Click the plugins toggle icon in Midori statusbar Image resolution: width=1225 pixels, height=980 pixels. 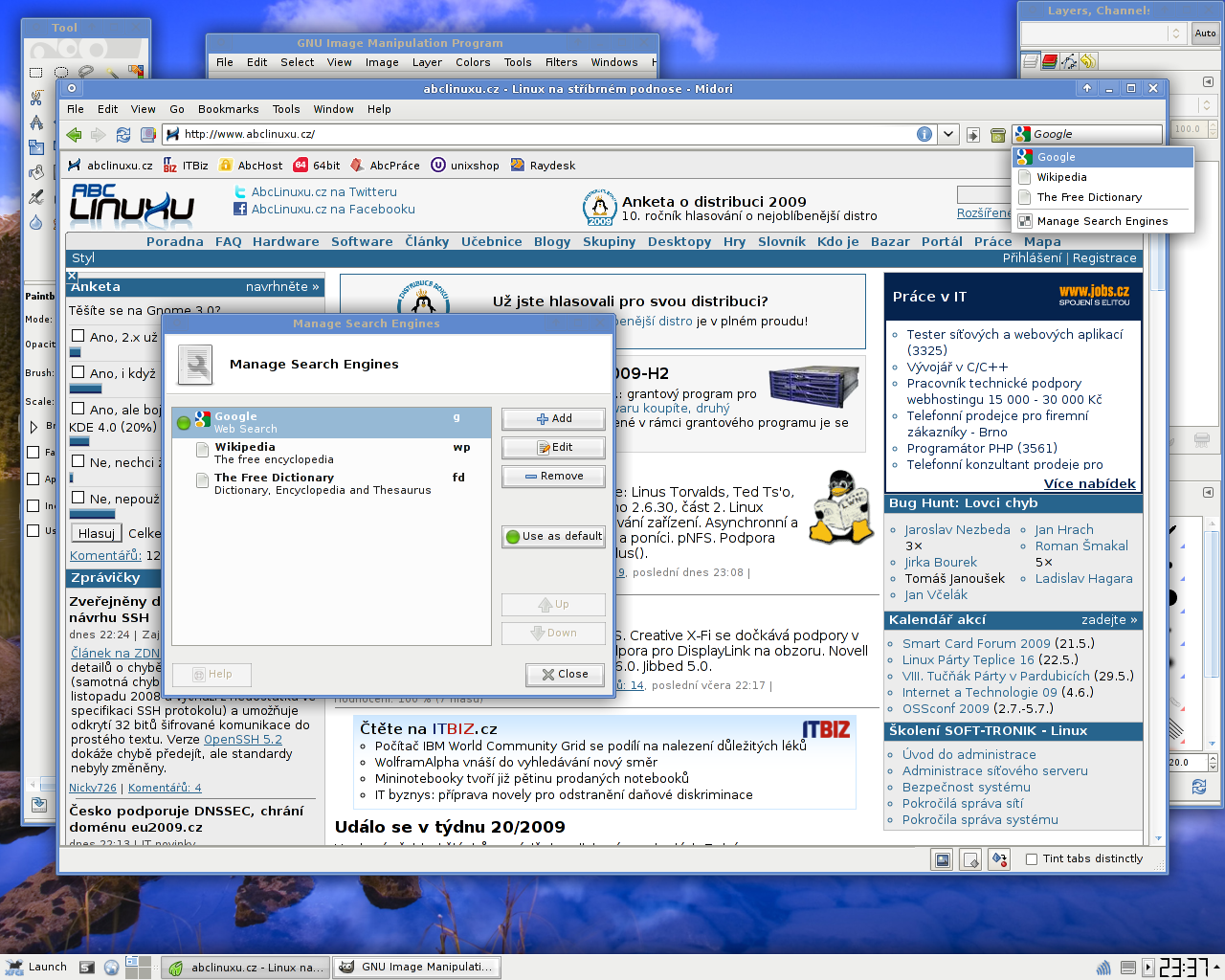click(x=999, y=859)
